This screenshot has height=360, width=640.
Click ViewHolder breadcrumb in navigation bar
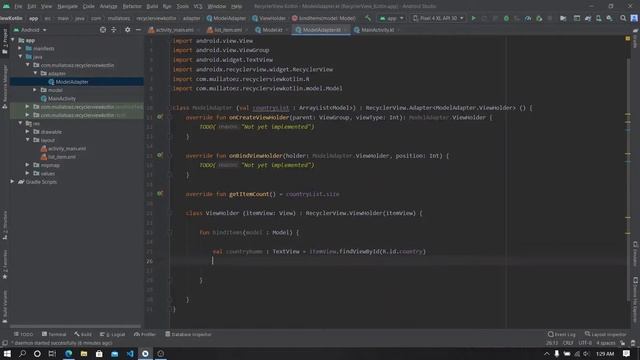point(269,18)
